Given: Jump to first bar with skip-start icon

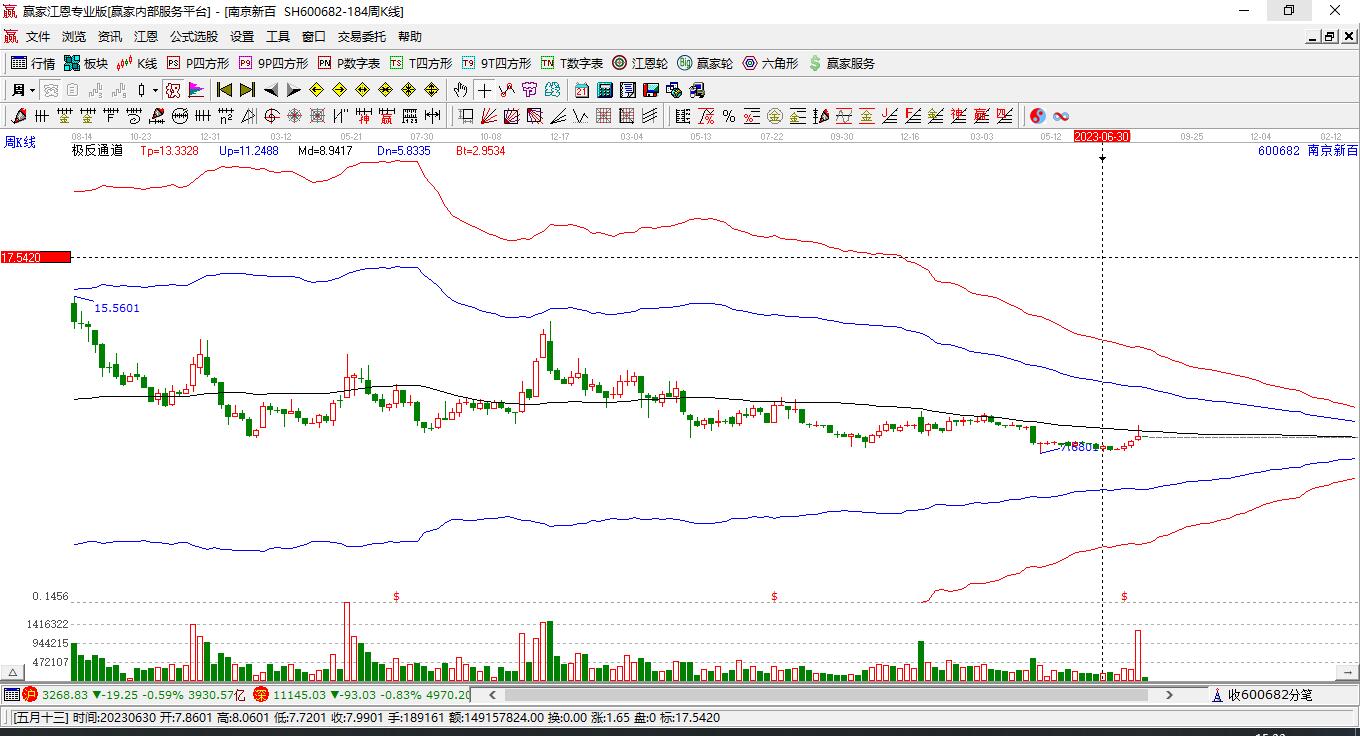Looking at the screenshot, I should [224, 90].
